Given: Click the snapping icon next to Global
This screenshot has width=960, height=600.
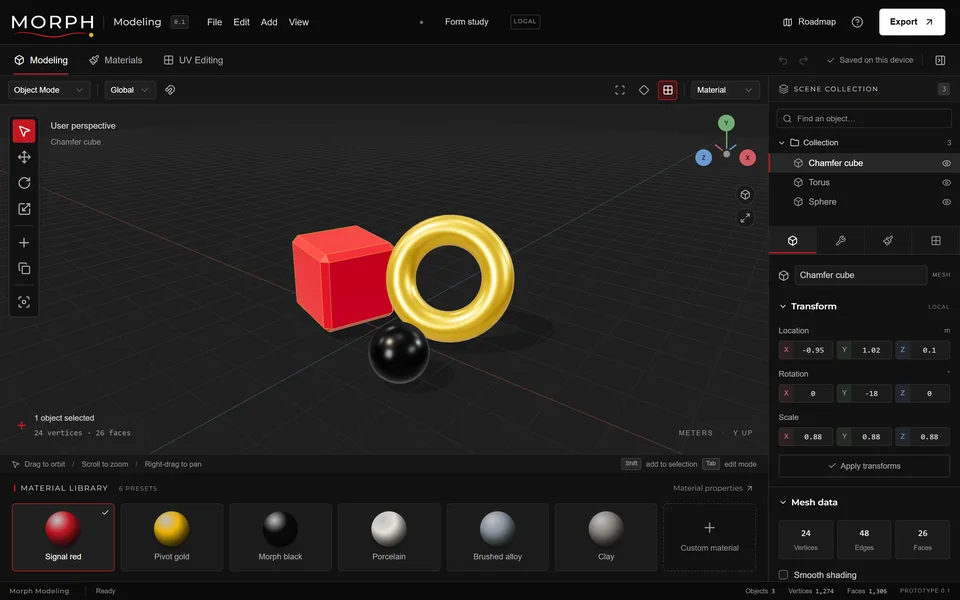Looking at the screenshot, I should coord(170,90).
